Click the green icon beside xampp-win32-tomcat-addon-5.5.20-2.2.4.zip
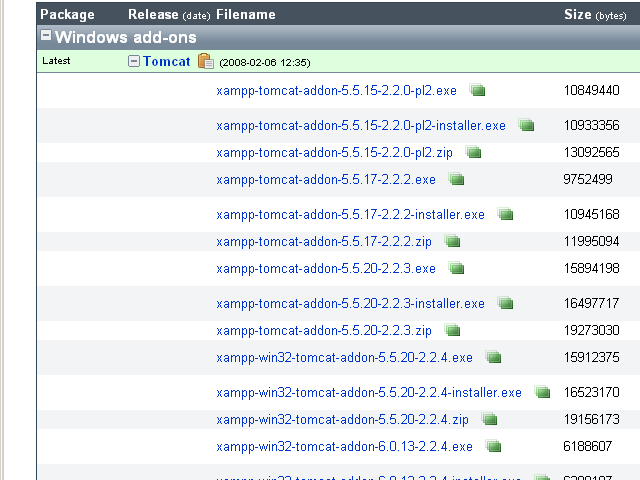 [489, 419]
